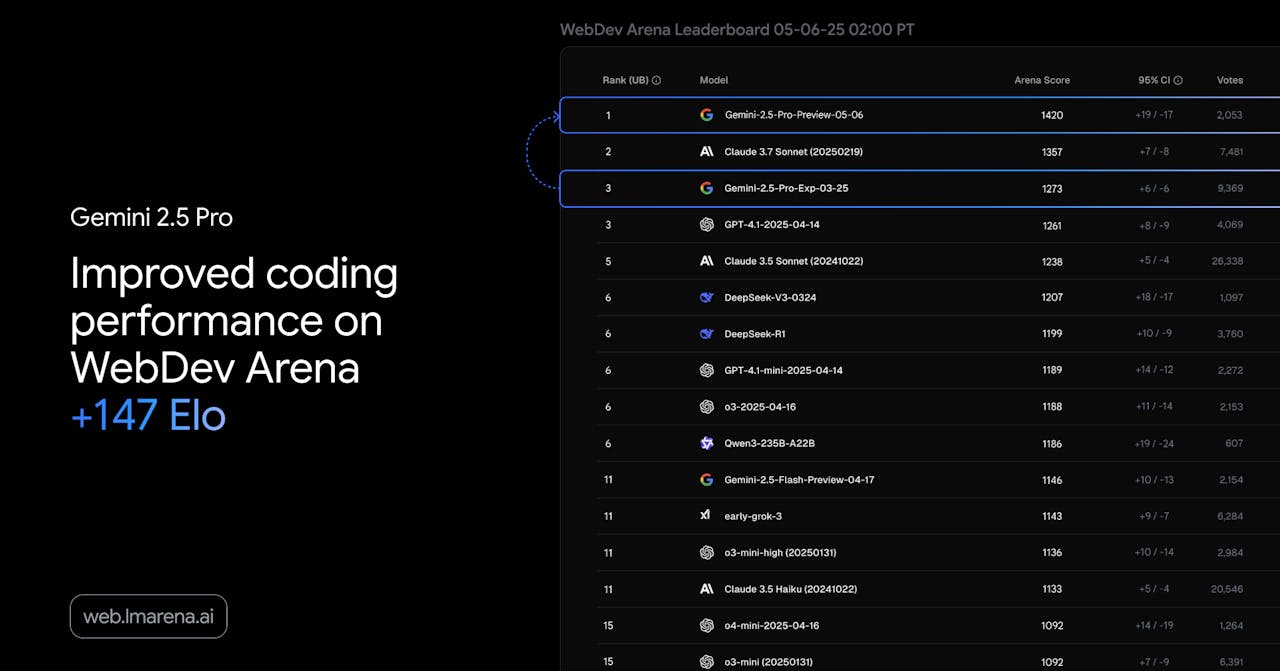Select the DeepSeek-R1 model name

tap(748, 334)
